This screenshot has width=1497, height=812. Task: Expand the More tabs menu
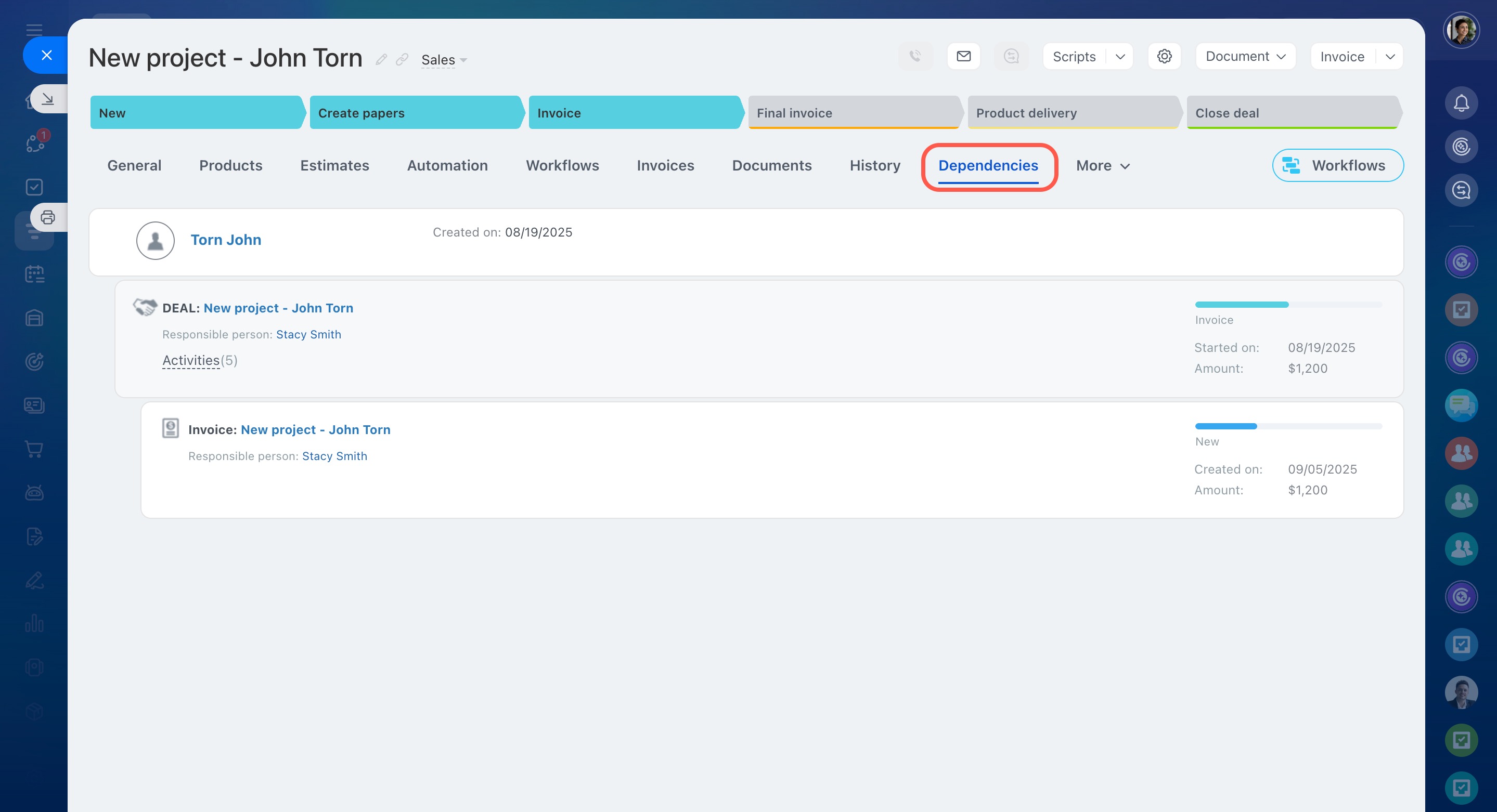(x=1102, y=165)
